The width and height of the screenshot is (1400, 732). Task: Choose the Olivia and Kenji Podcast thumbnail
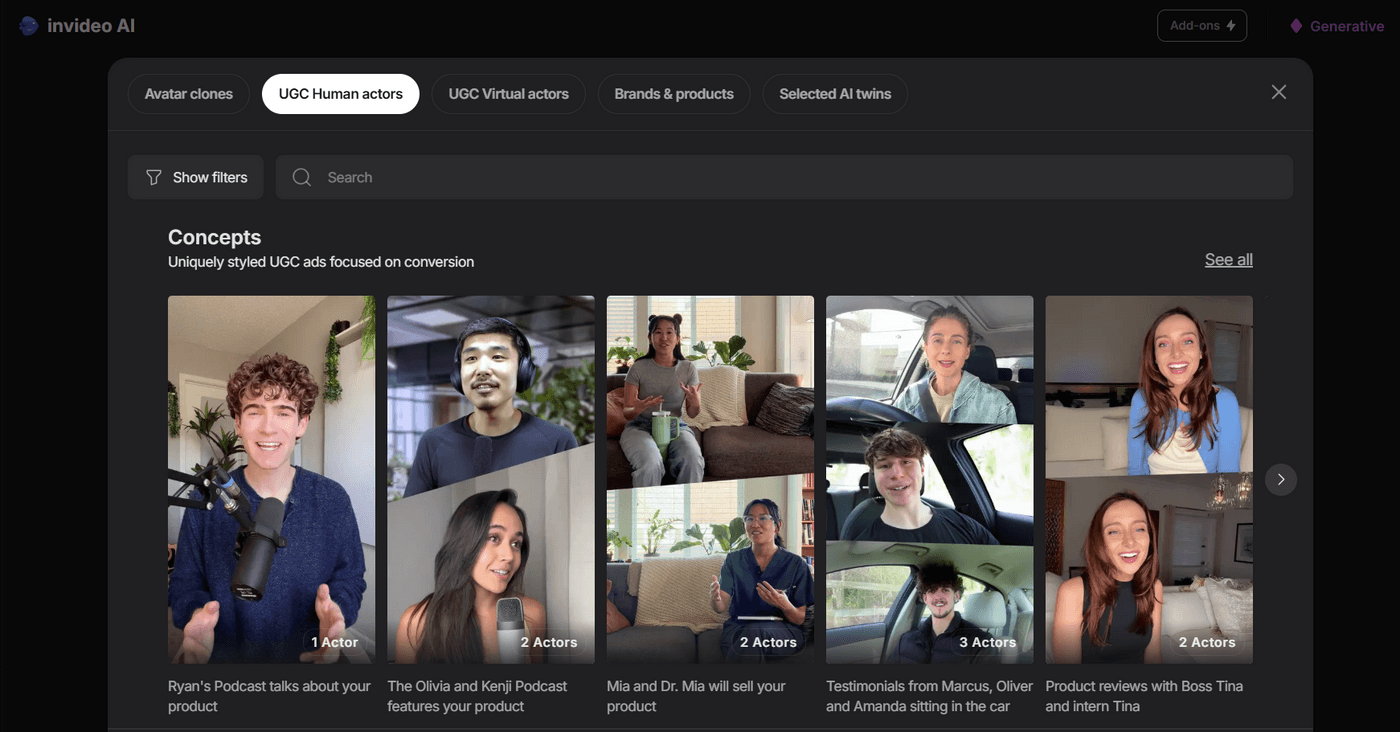coord(491,479)
